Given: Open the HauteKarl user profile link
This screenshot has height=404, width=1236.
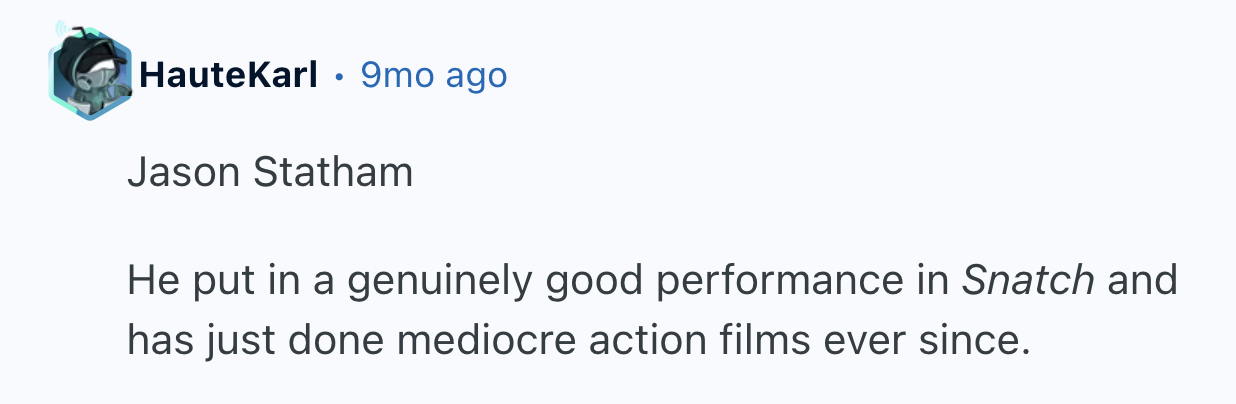Looking at the screenshot, I should click(x=229, y=74).
